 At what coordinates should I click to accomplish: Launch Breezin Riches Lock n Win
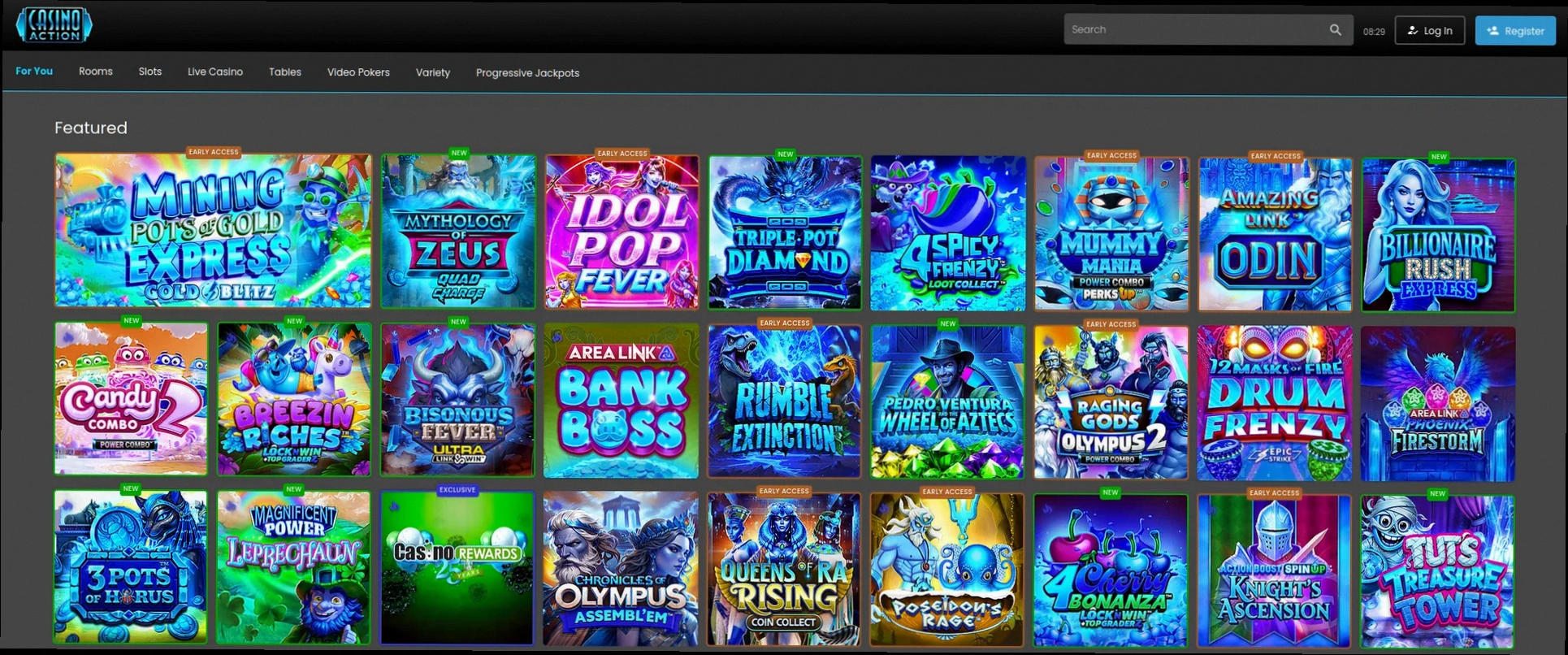pyautogui.click(x=294, y=399)
